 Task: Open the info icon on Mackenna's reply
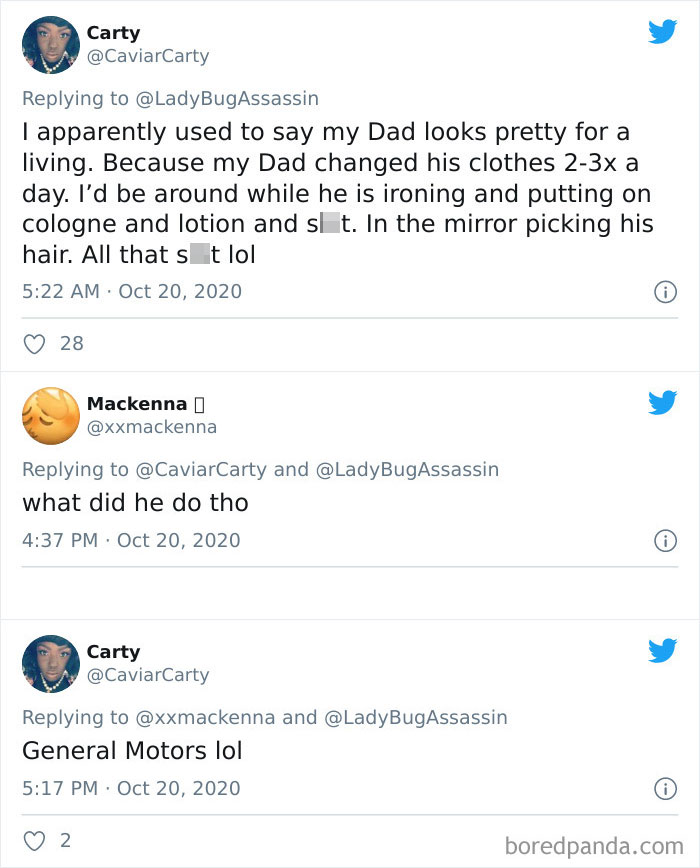tap(665, 540)
